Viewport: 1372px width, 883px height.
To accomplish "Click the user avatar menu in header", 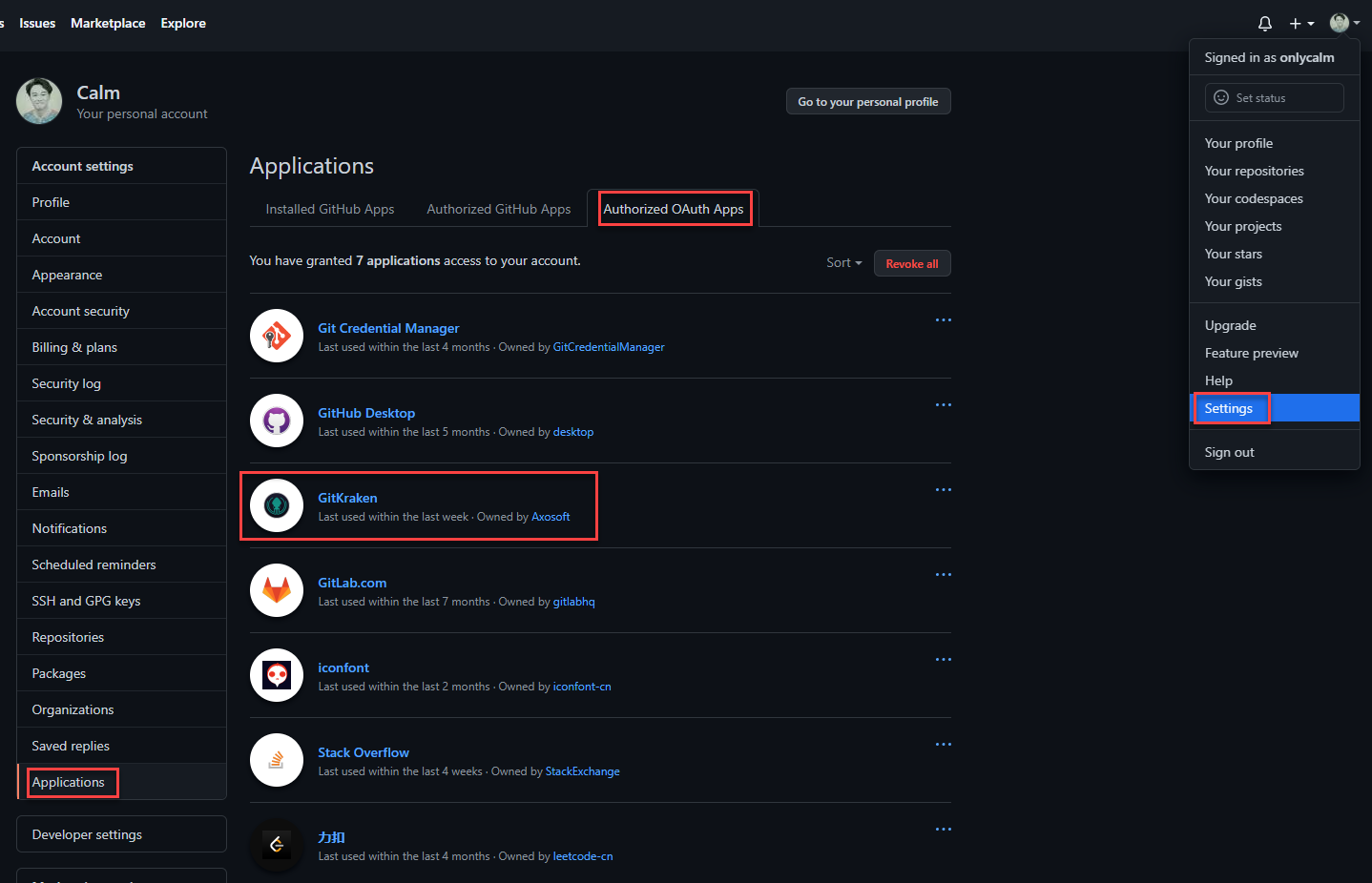I will (1344, 23).
